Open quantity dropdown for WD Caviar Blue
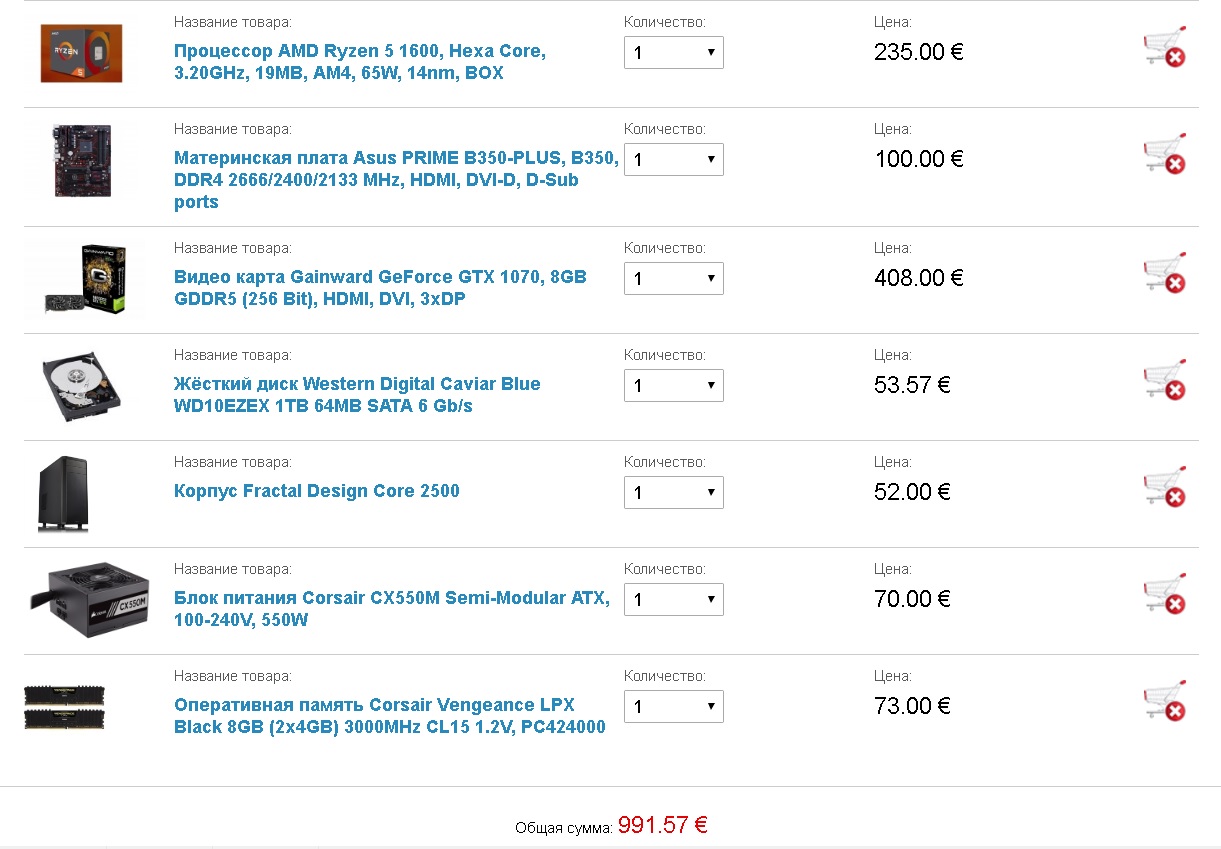This screenshot has height=849, width=1221. coord(673,386)
